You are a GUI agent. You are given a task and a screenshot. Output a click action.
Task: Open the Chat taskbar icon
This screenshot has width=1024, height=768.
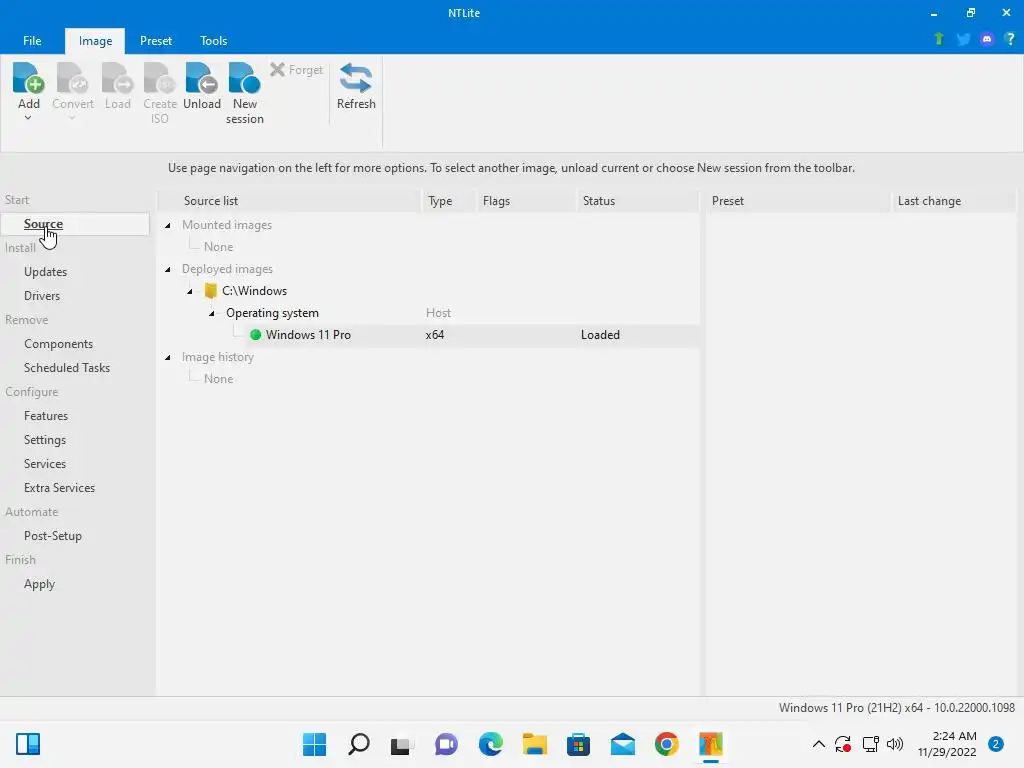446,744
